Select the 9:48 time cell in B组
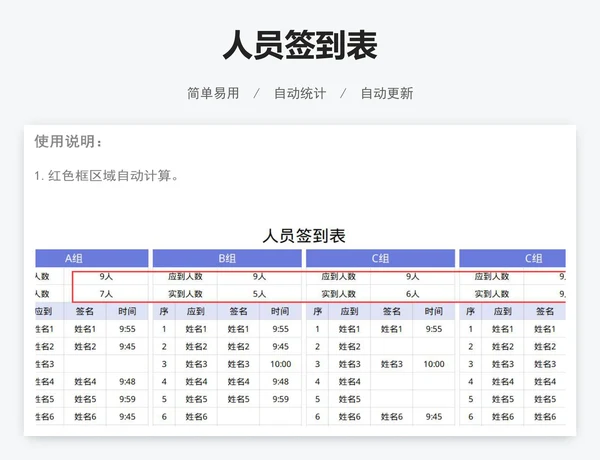600x460 pixels. (280, 382)
